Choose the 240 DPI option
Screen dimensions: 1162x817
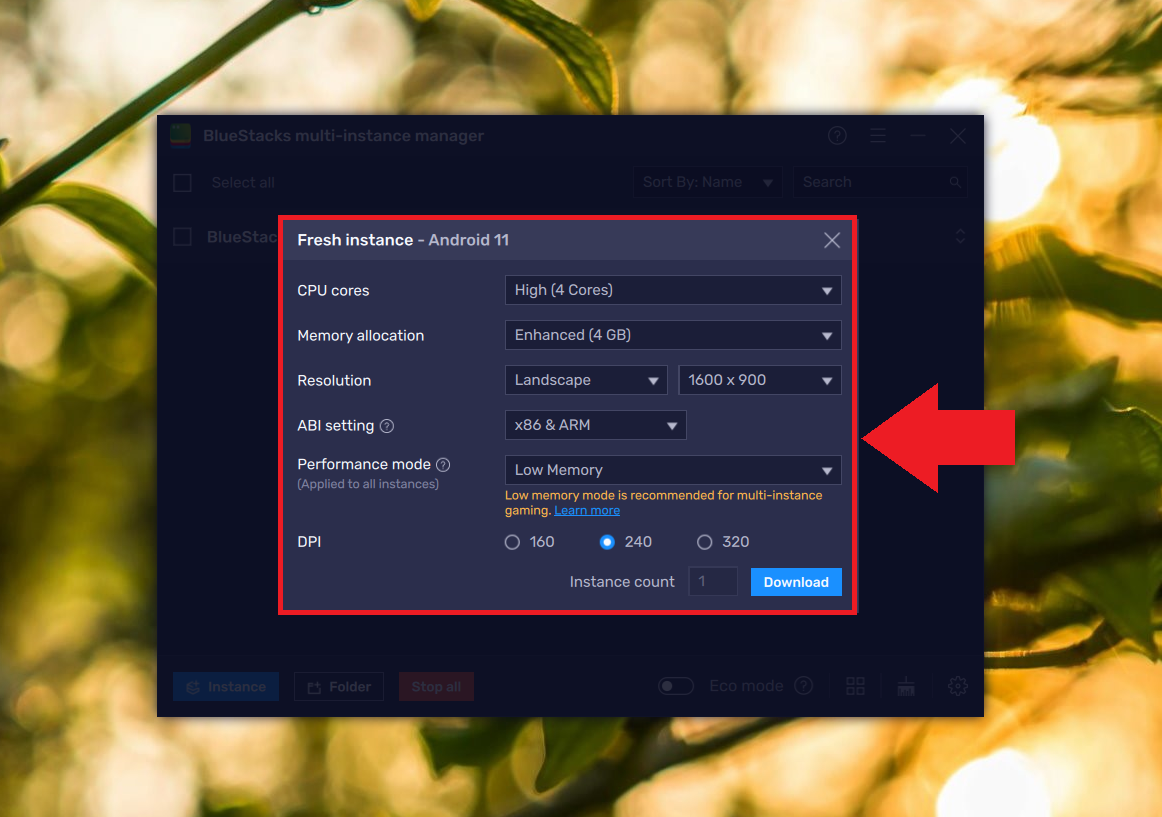pyautogui.click(x=607, y=542)
